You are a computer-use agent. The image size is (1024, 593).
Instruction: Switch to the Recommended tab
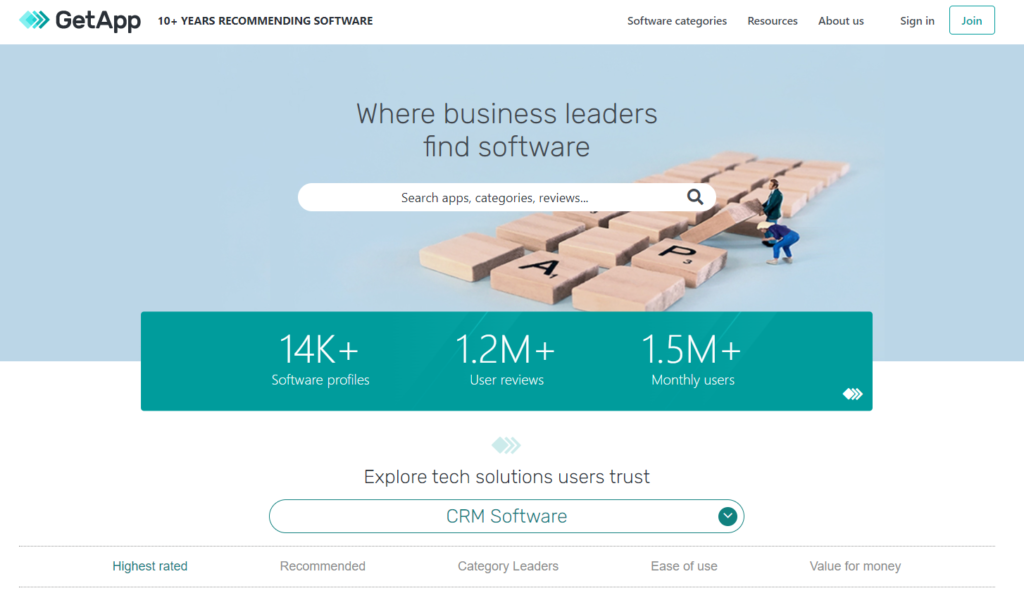tap(322, 566)
